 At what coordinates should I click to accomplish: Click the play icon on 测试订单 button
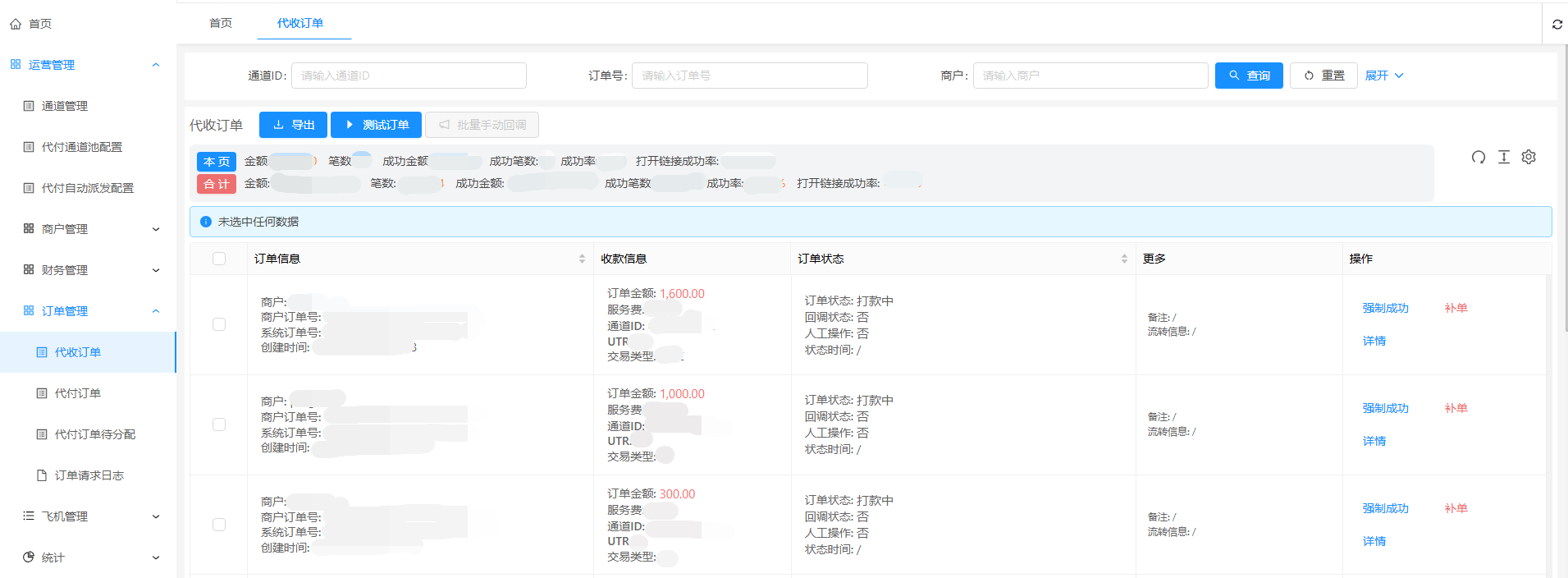coord(350,125)
